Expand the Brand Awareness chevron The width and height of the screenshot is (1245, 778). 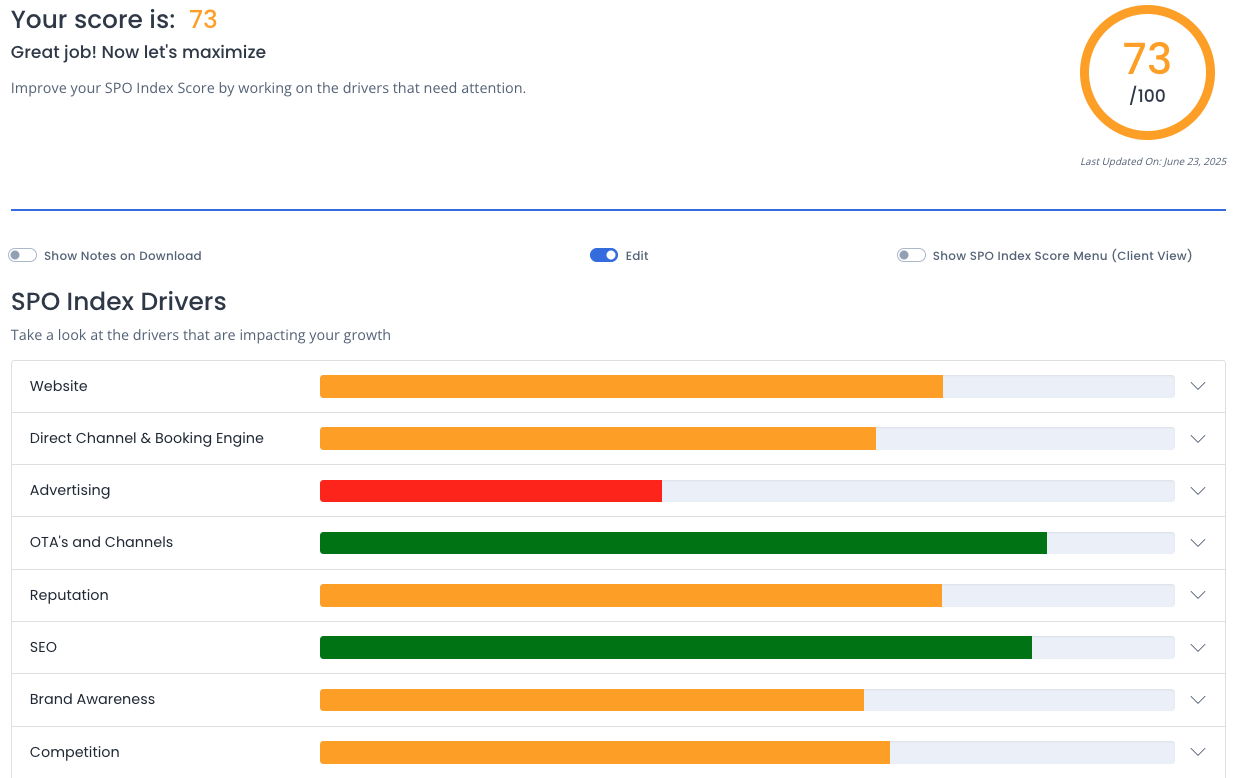point(1198,700)
